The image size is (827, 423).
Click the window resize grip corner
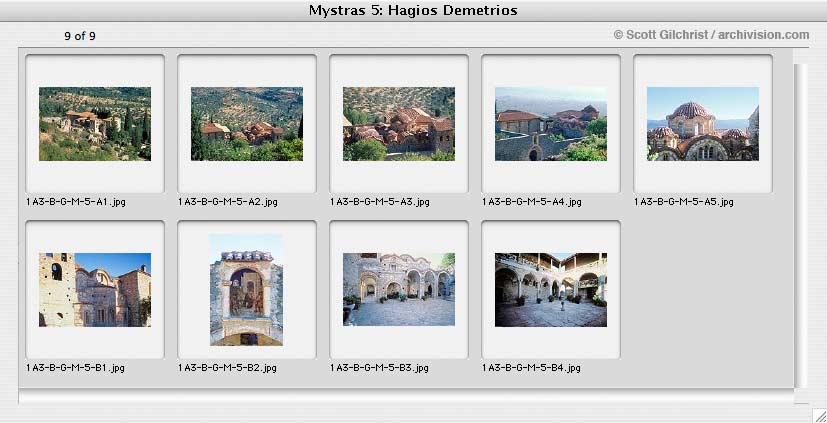[x=819, y=415]
